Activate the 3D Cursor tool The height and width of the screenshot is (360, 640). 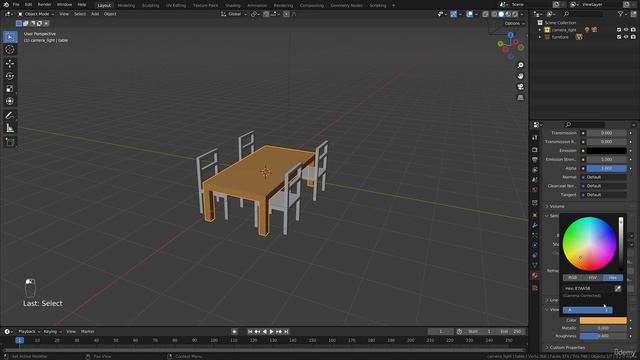[x=10, y=49]
